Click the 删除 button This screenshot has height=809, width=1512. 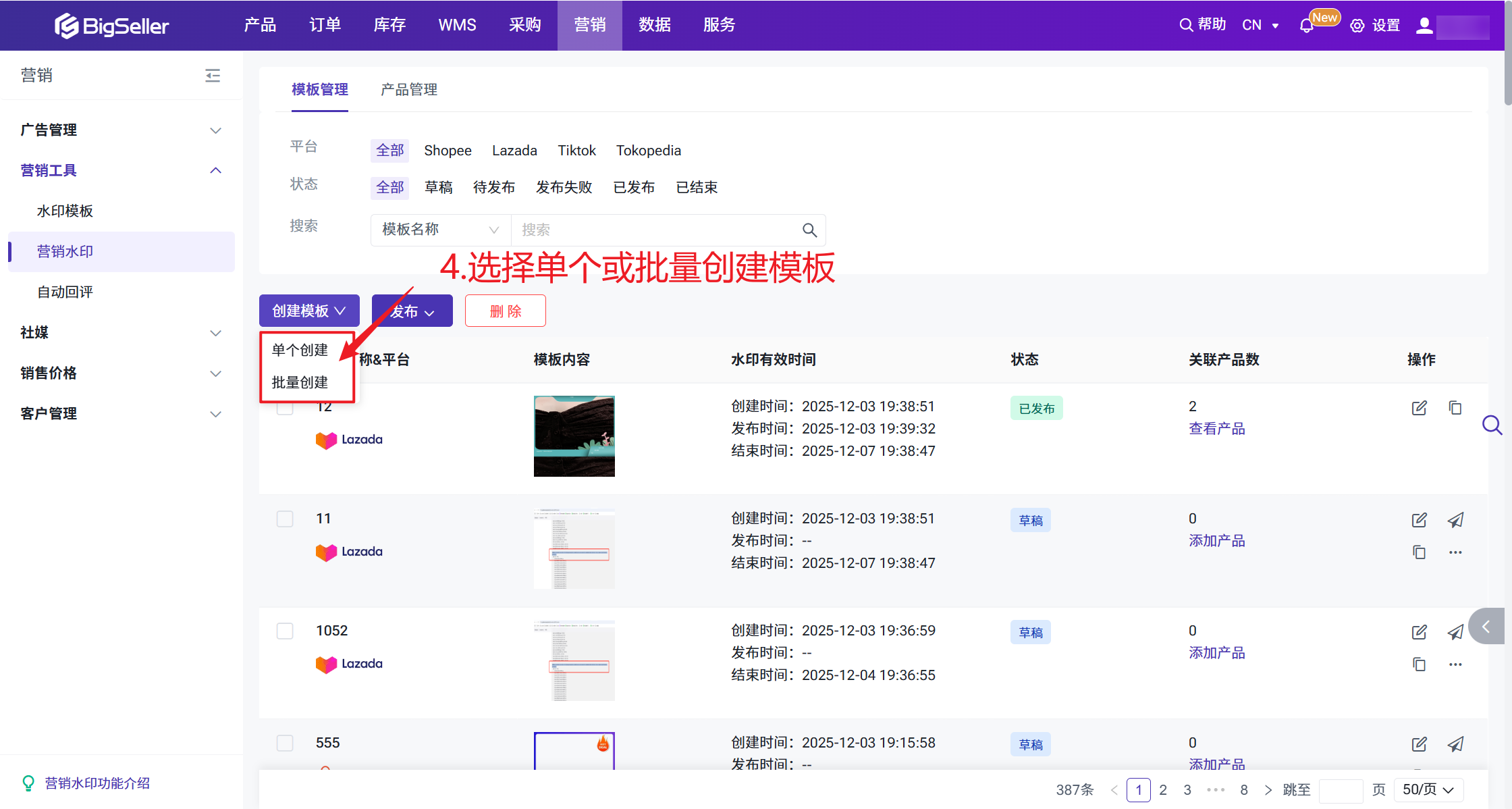pyautogui.click(x=505, y=311)
